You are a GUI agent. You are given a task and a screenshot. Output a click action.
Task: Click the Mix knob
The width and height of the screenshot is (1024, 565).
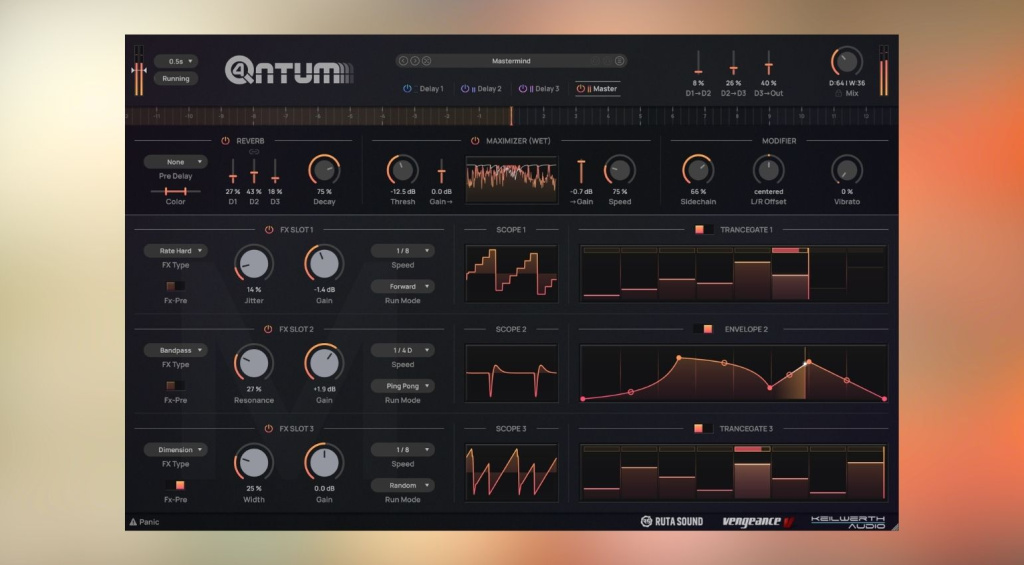[847, 62]
